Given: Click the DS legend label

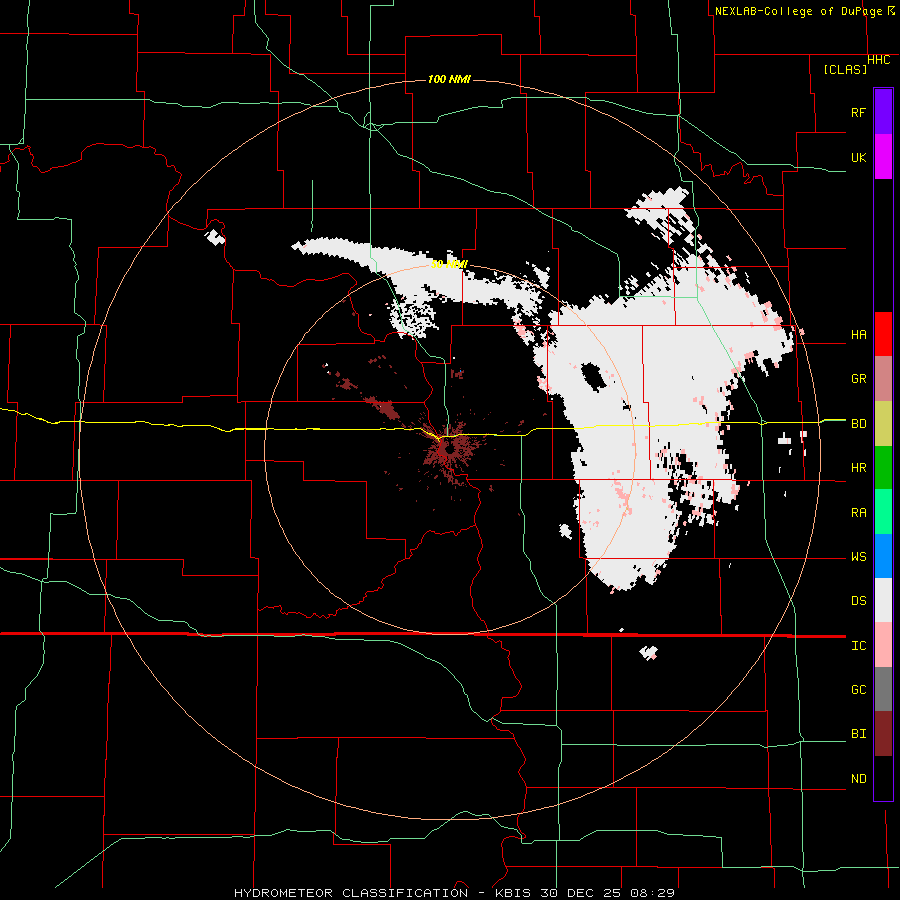Looking at the screenshot, I should tap(858, 601).
